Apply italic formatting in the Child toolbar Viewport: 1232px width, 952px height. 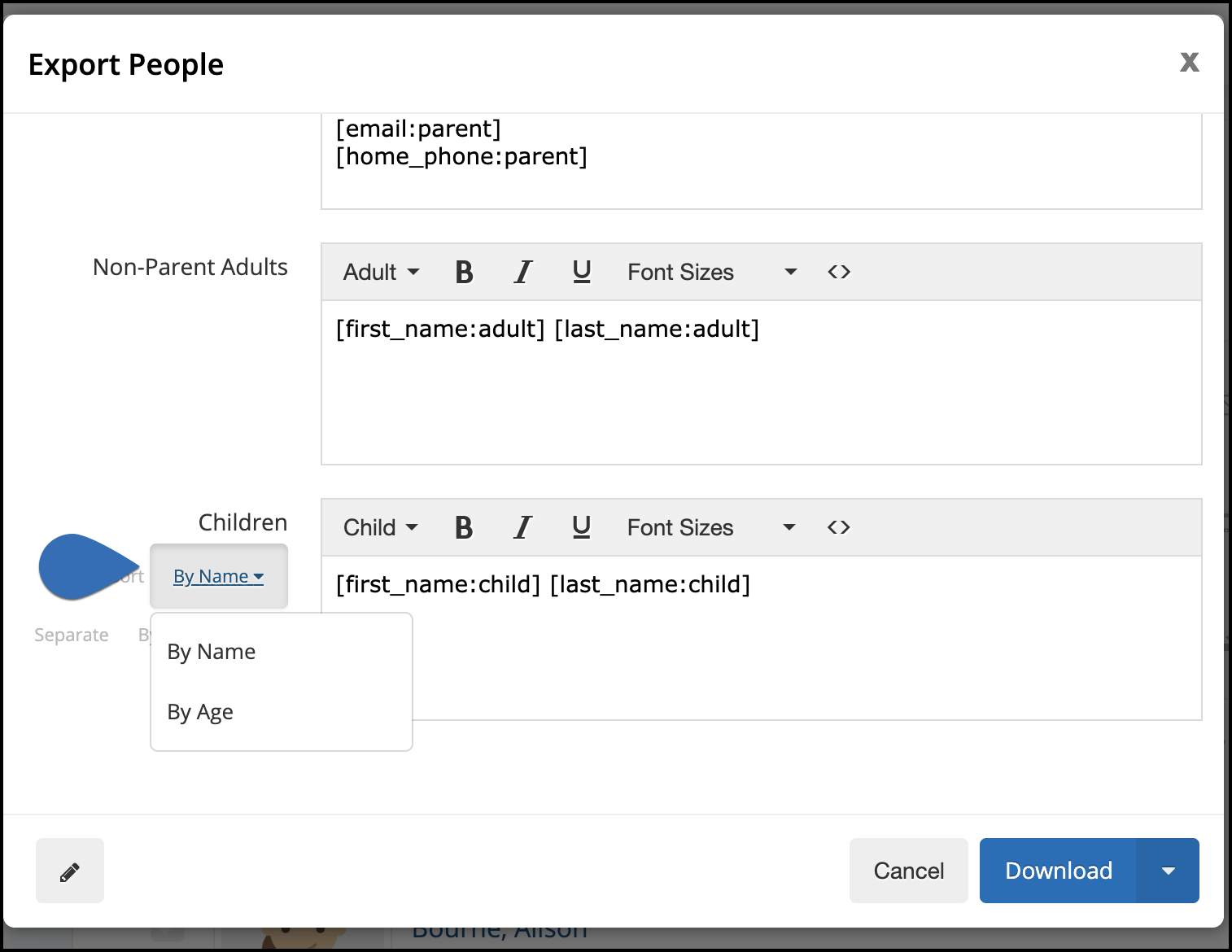[522, 527]
